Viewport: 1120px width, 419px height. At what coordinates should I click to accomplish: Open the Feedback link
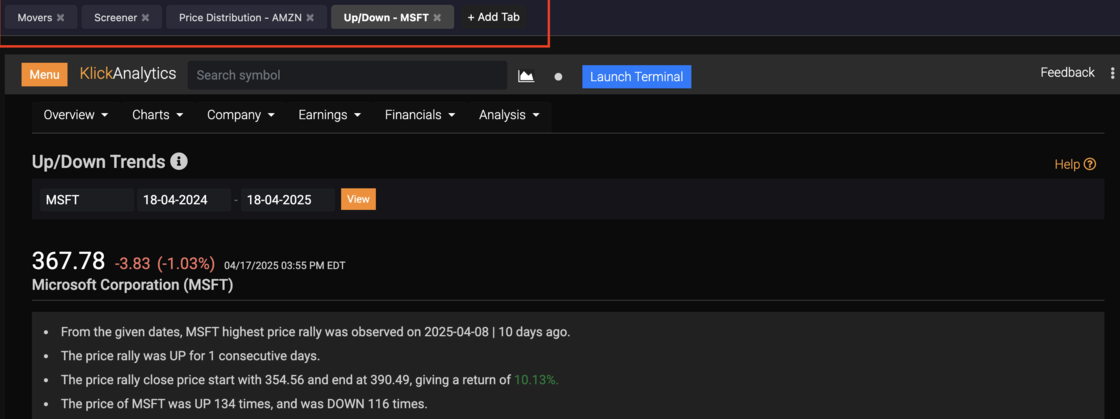point(1067,73)
